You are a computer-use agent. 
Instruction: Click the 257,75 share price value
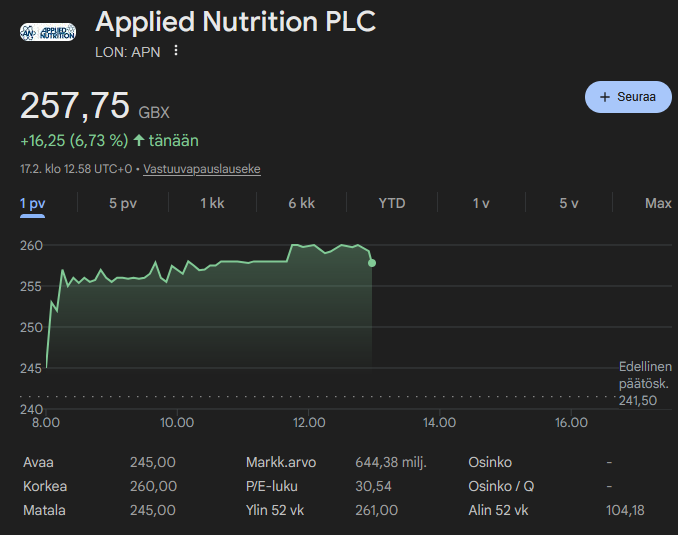click(x=75, y=106)
